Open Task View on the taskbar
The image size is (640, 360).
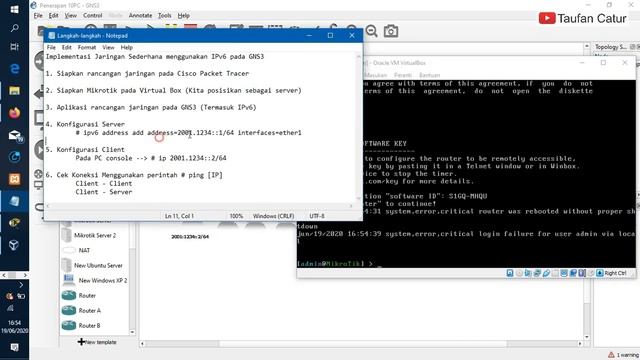click(14, 47)
